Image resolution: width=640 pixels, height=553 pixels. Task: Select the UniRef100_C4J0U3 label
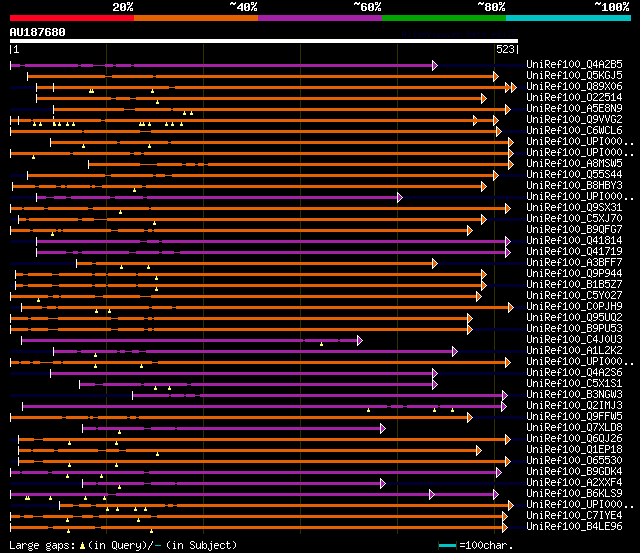pos(574,340)
